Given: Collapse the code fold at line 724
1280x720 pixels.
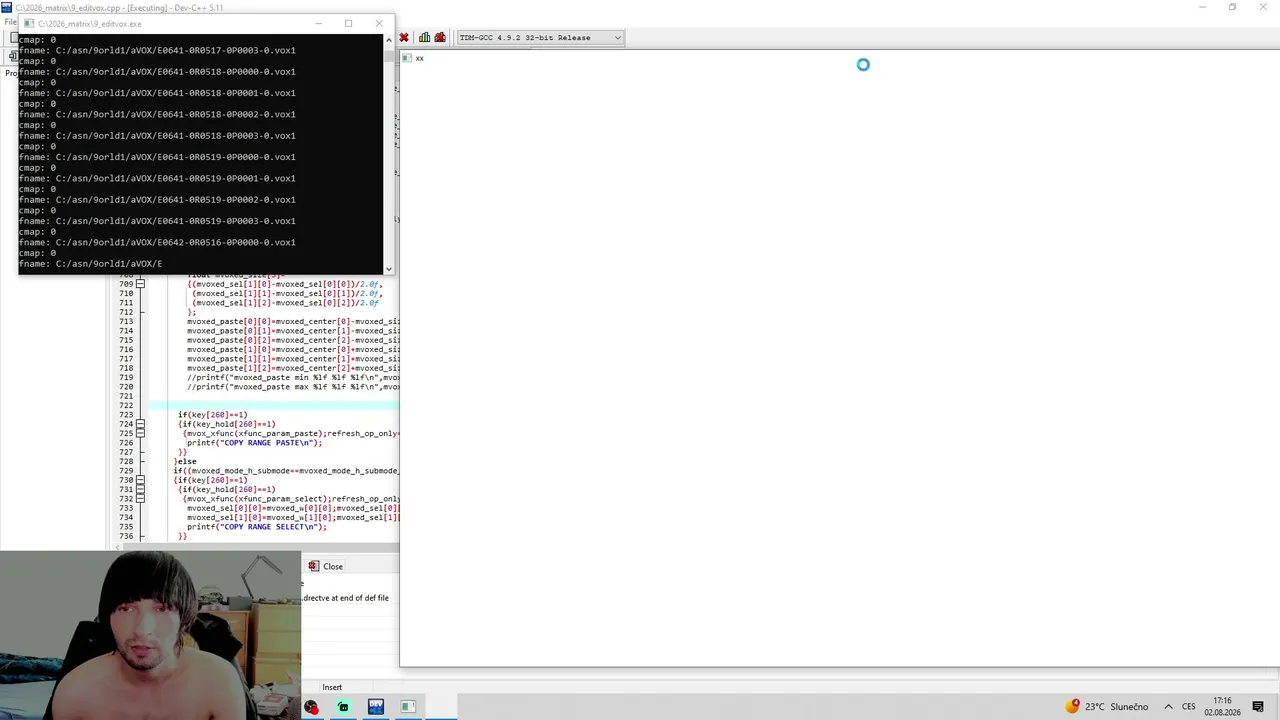Looking at the screenshot, I should pyautogui.click(x=140, y=424).
